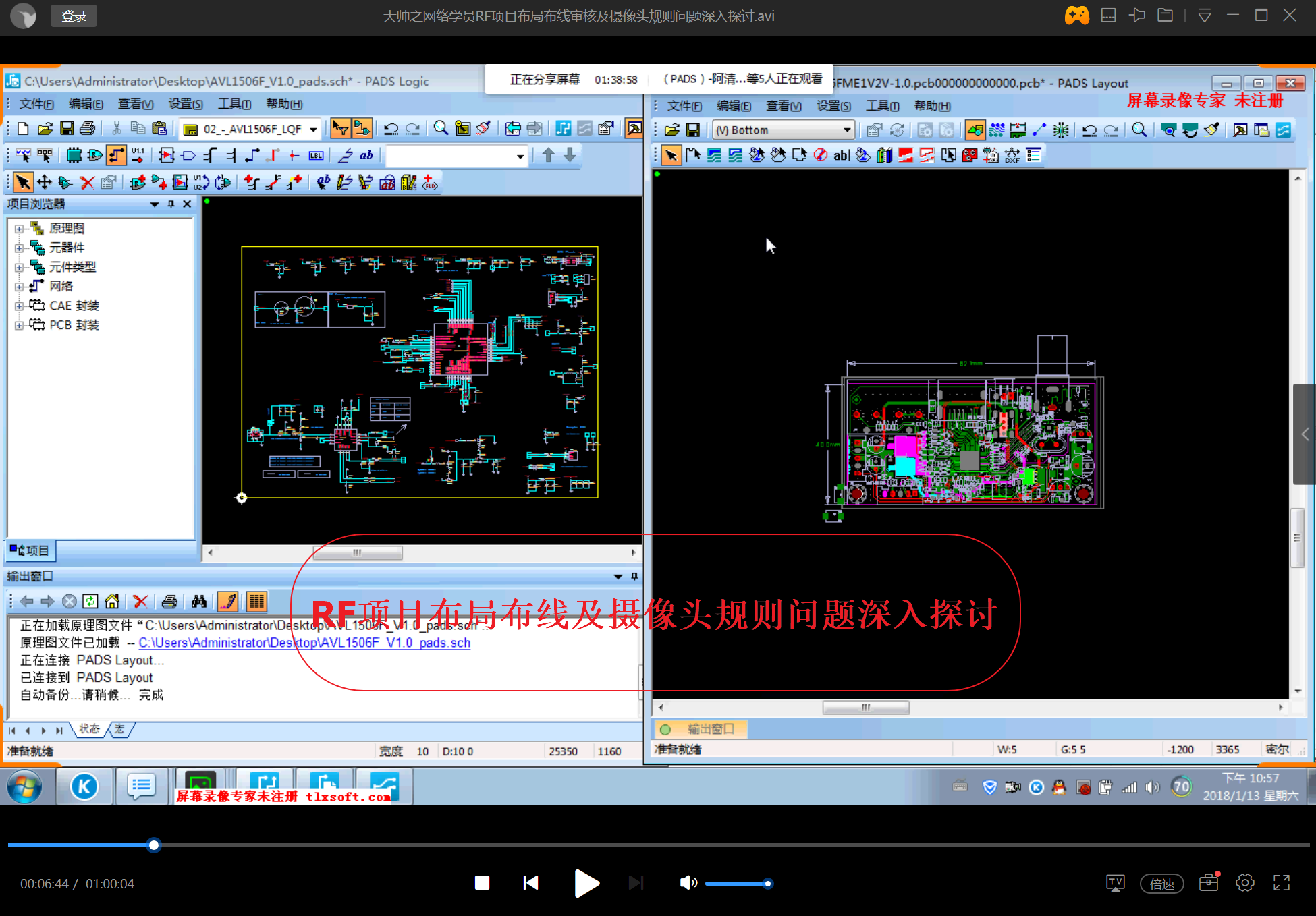Click Design Toolbar icon in PADS Layout

tap(997, 130)
